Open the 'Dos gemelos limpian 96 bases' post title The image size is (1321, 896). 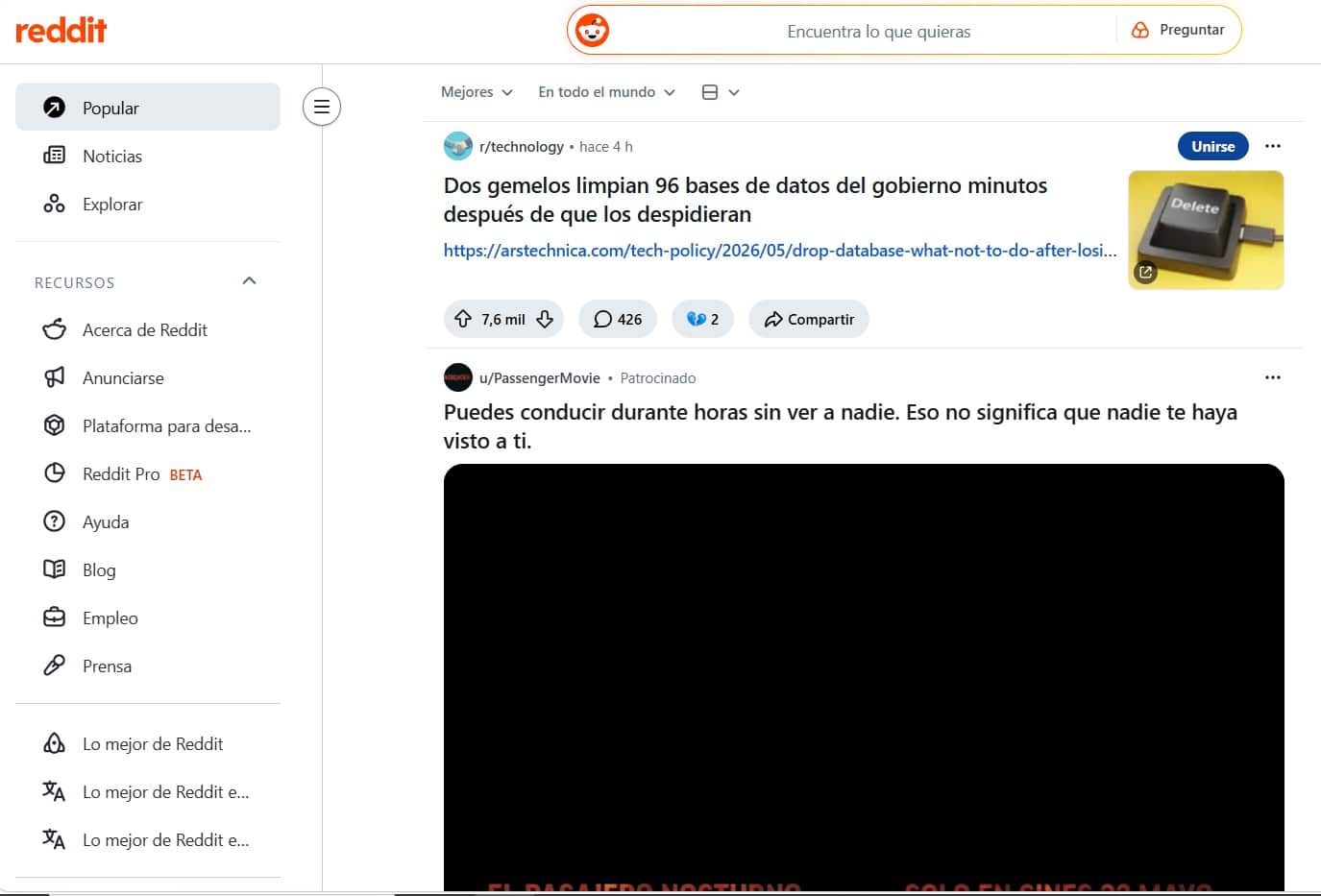click(x=746, y=200)
